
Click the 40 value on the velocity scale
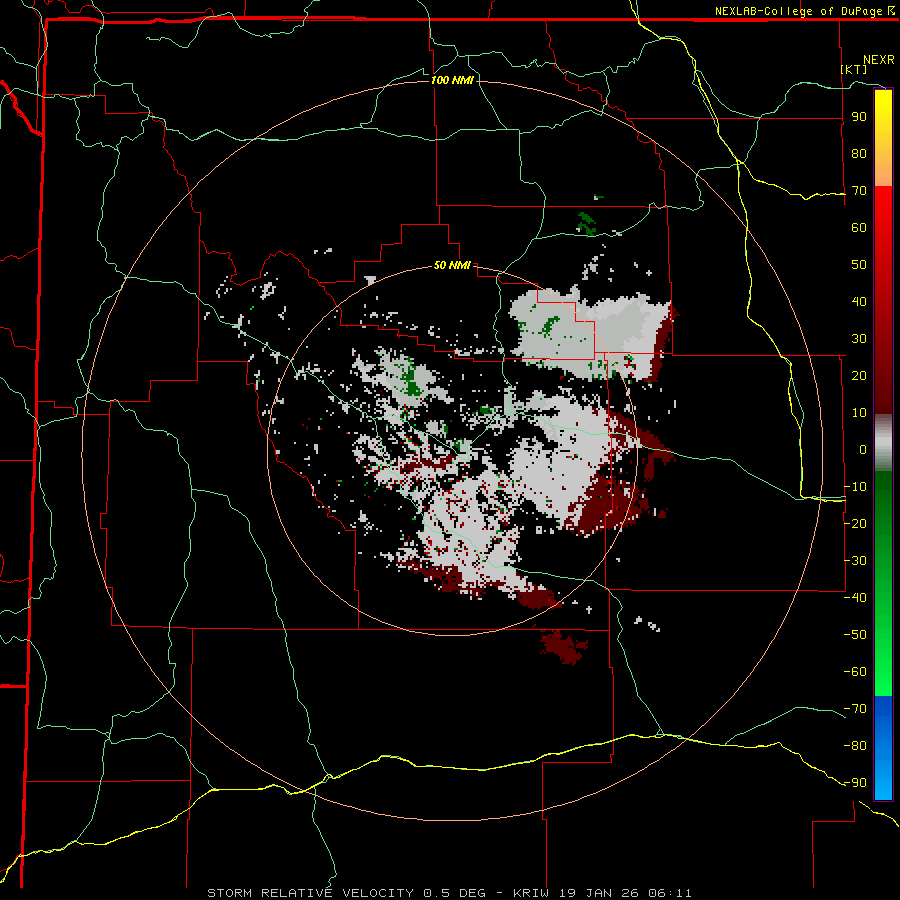click(x=859, y=301)
